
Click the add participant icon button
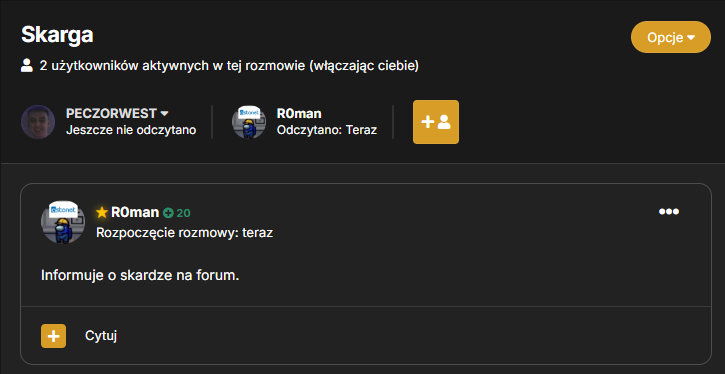point(436,122)
